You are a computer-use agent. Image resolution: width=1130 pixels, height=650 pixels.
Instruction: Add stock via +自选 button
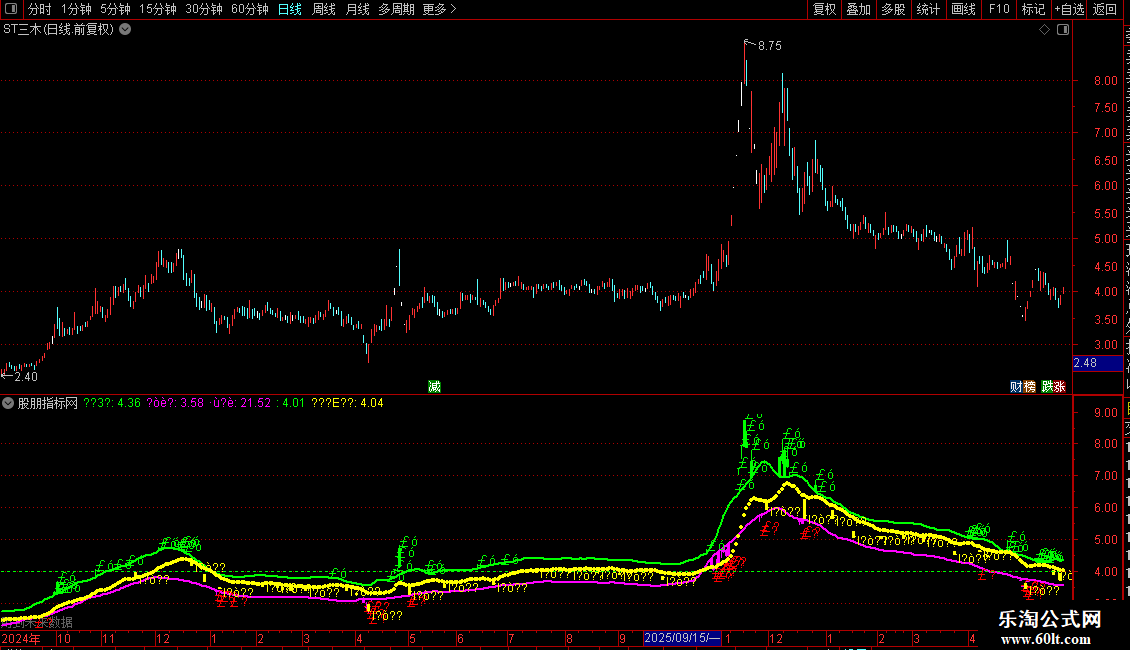point(1069,9)
